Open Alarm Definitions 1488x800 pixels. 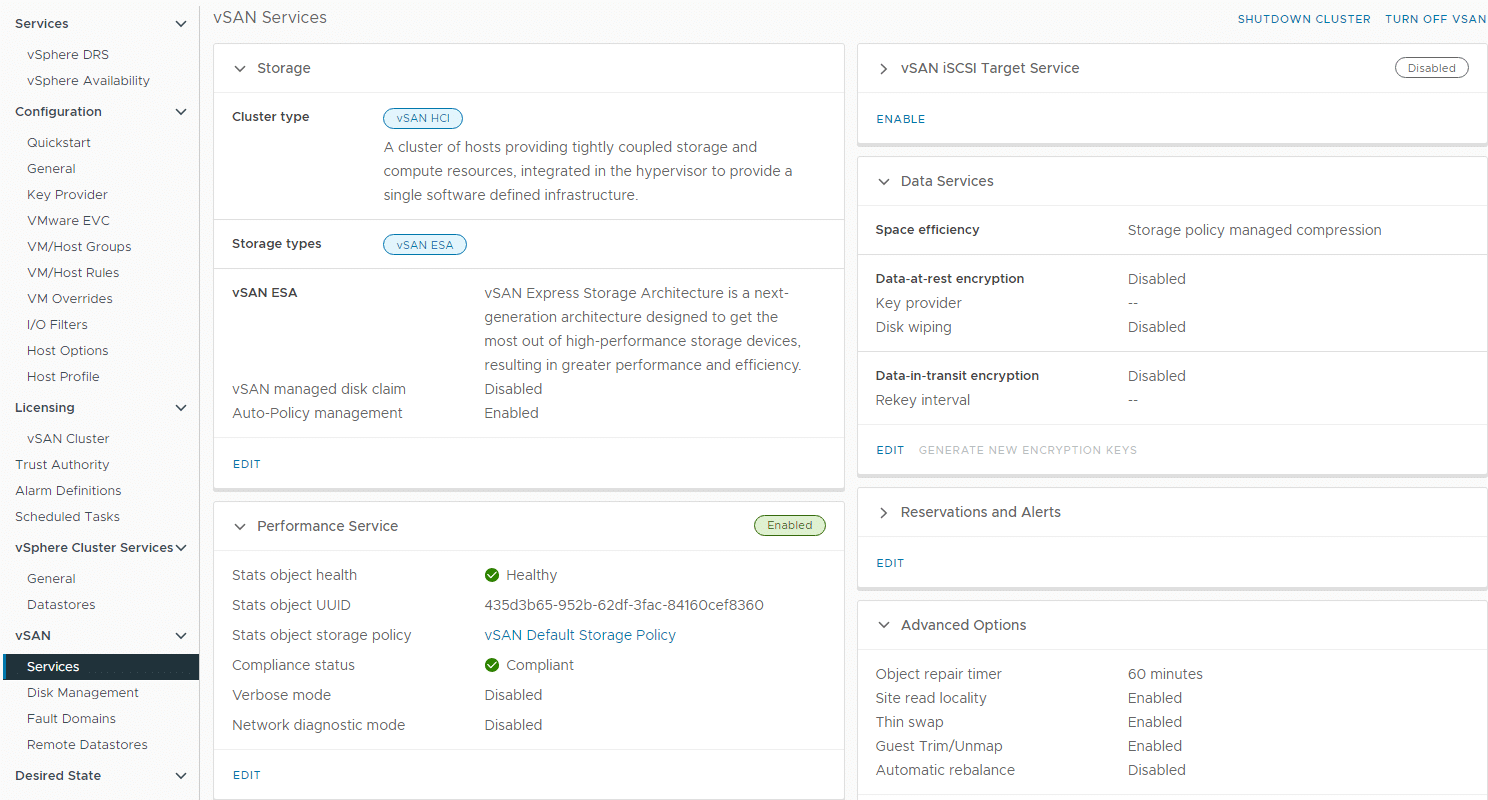point(68,491)
